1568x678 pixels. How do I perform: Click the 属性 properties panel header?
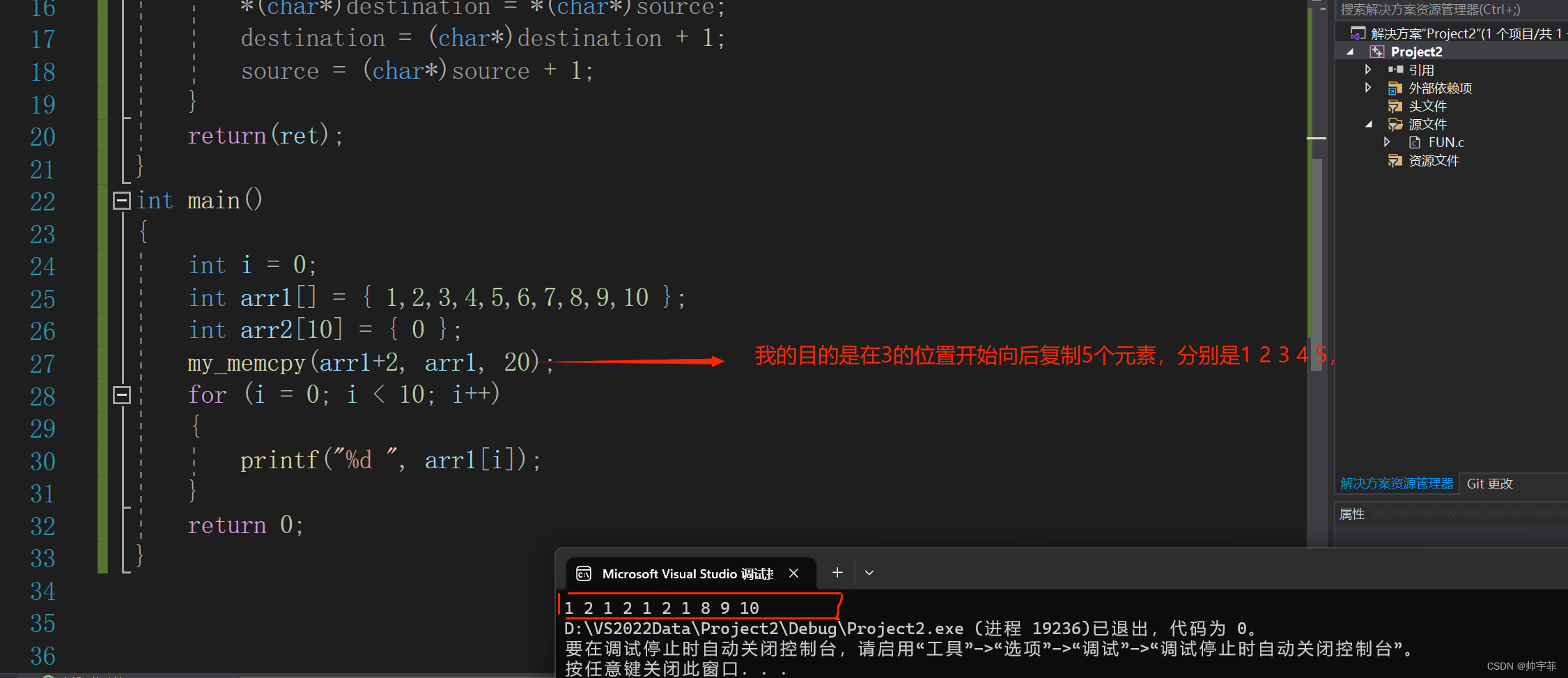click(1451, 514)
